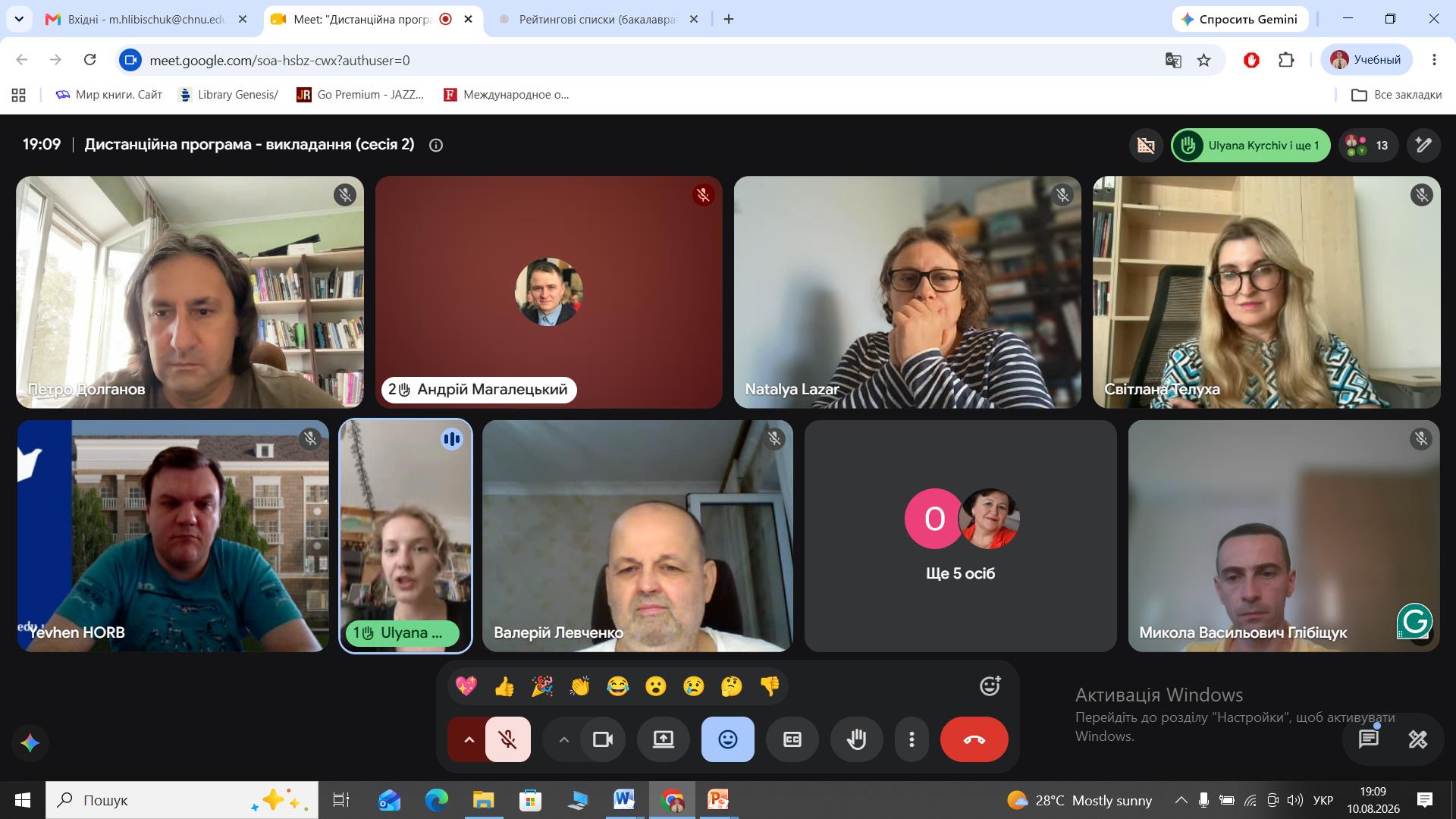1456x819 pixels.
Task: Toggle closed captions
Action: (792, 739)
